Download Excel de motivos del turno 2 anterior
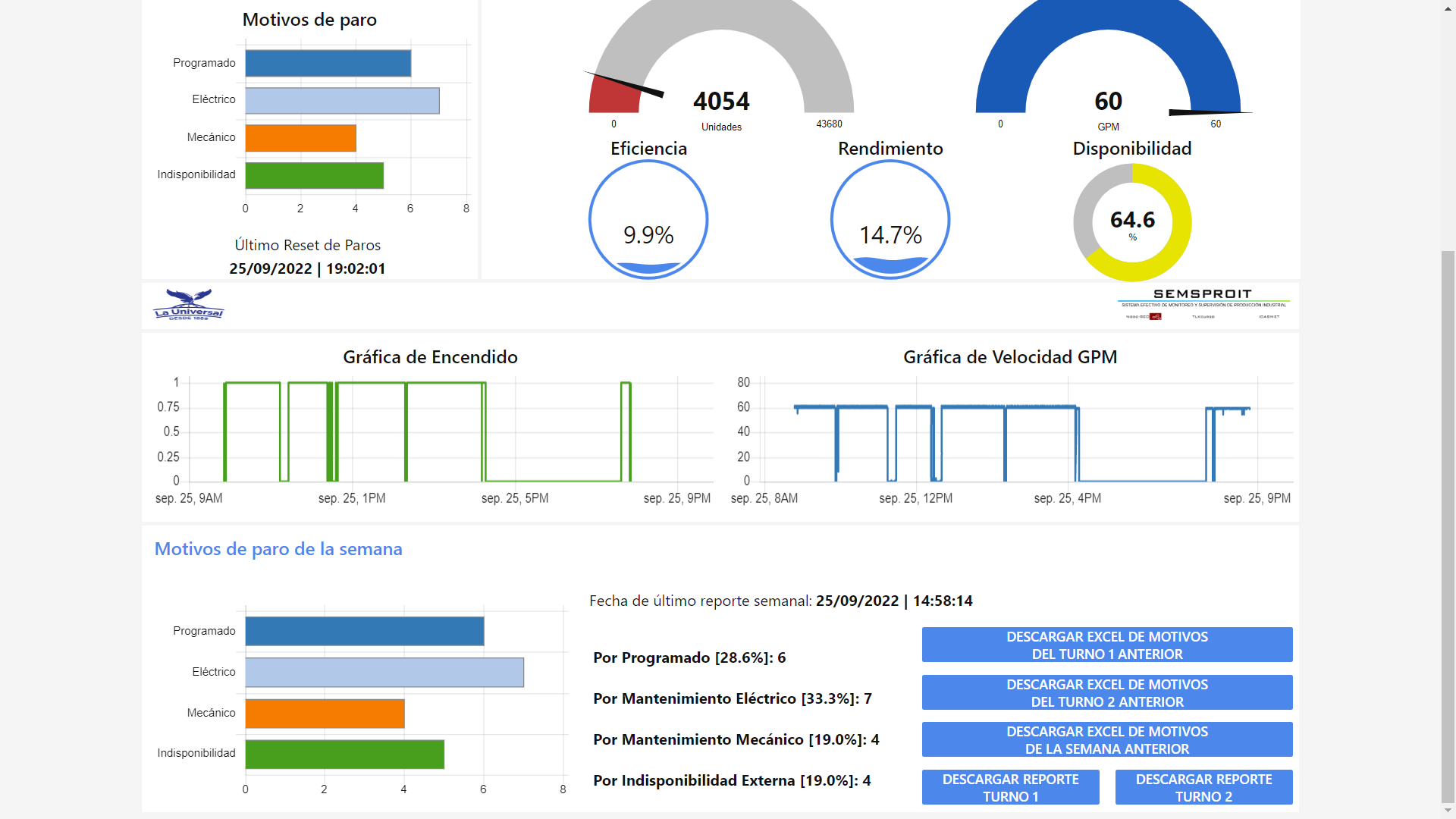This screenshot has height=819, width=1456. click(x=1106, y=692)
